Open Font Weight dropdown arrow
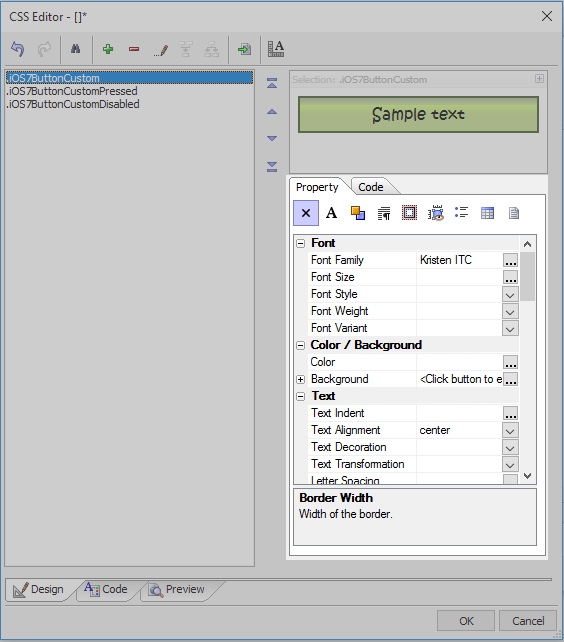This screenshot has width=564, height=642. coord(510,312)
